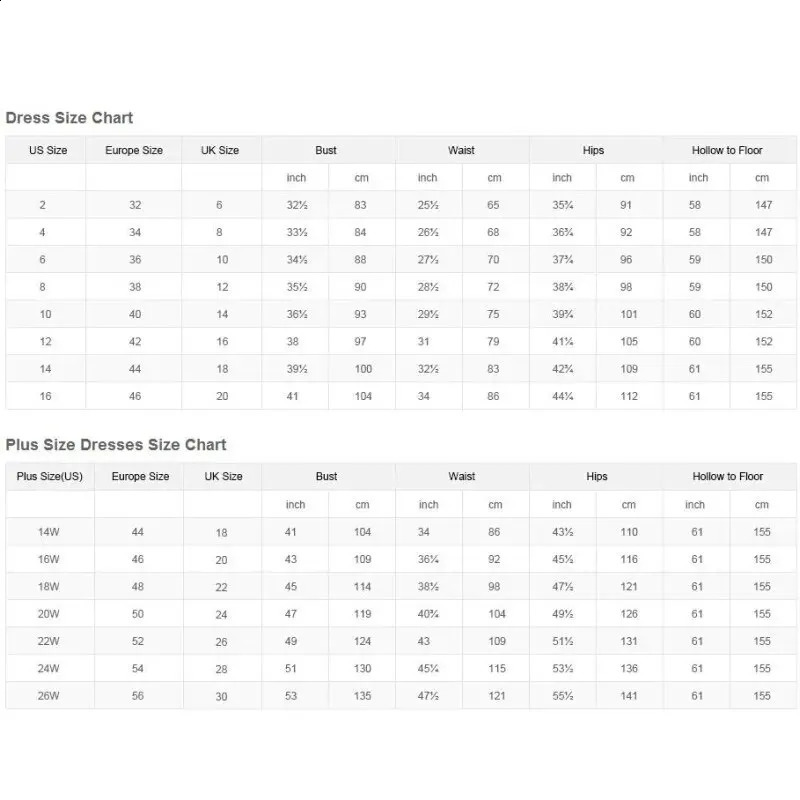
Task: Click the UK Size header in plus chart
Action: 223,476
